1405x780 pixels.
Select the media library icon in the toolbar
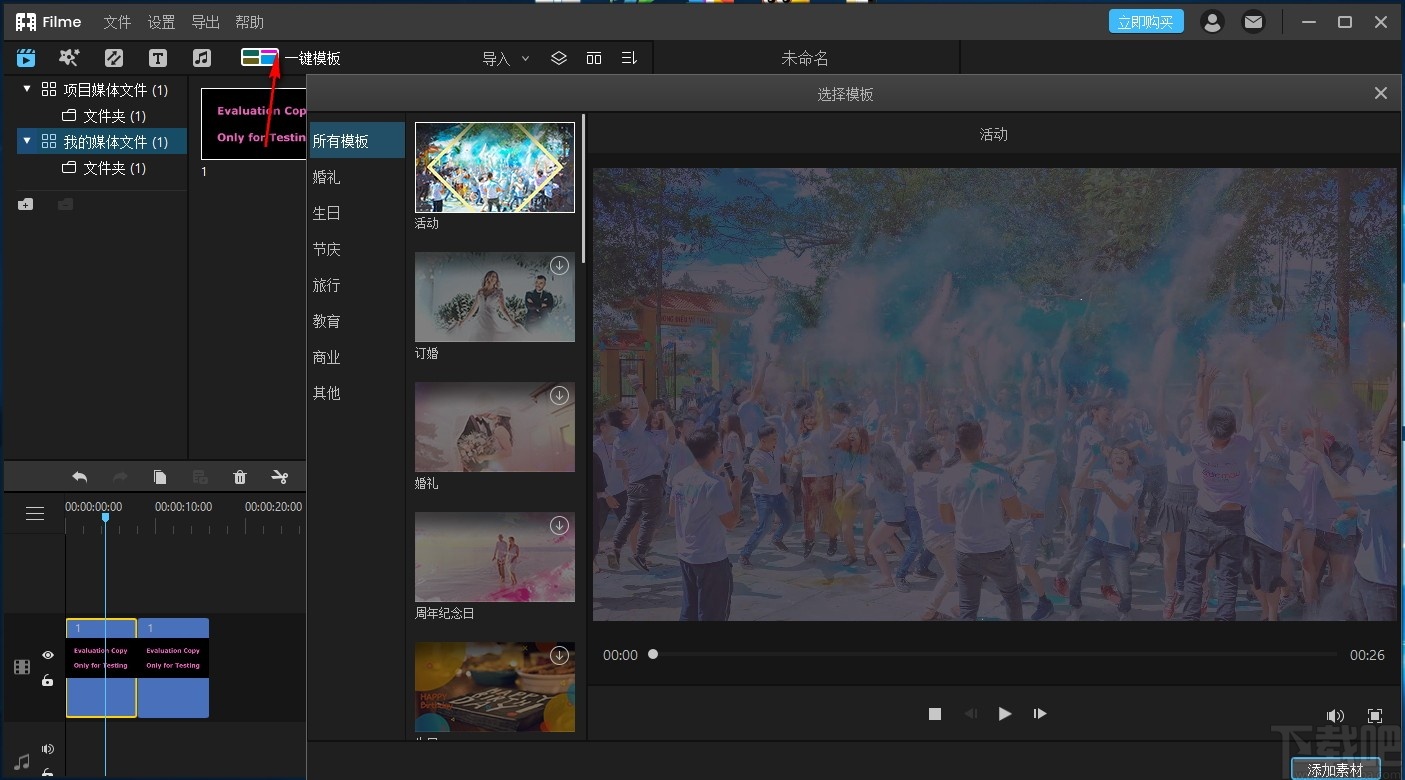pos(25,57)
